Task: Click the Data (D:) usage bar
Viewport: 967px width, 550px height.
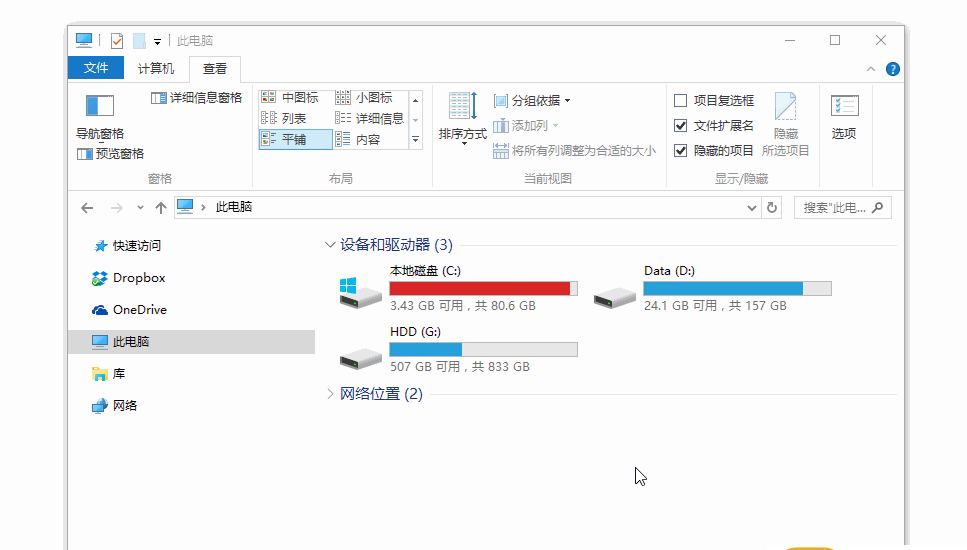Action: click(738, 289)
